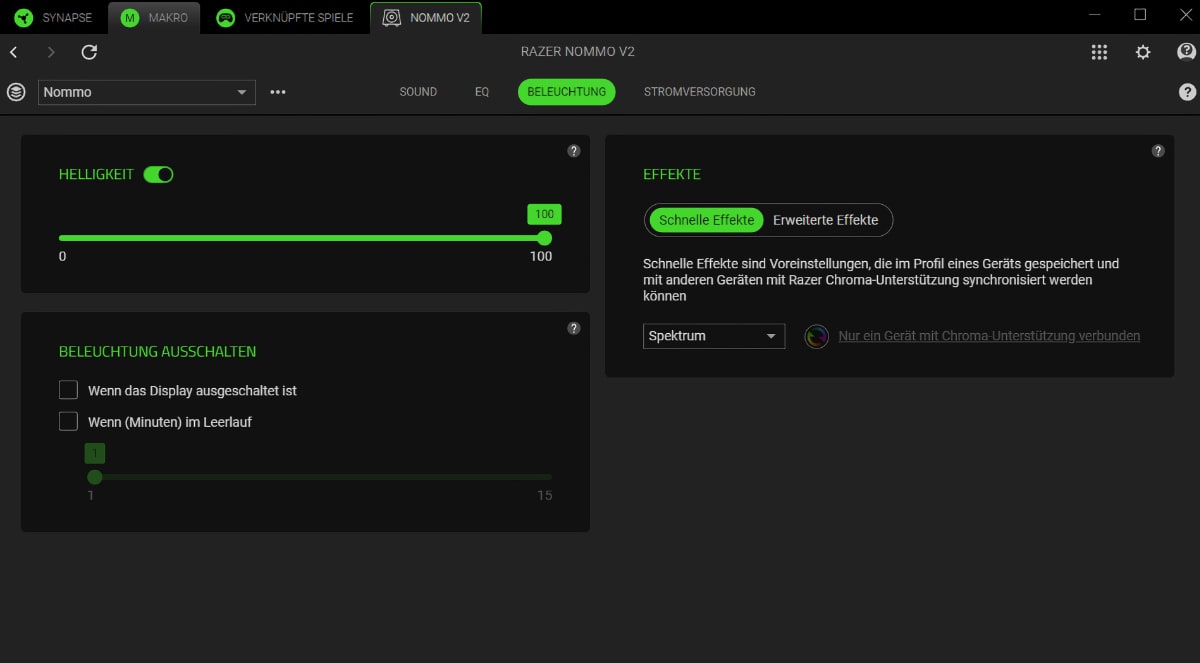Select Erweiterte Effekte button
Screen dimensions: 1200x663
point(825,220)
